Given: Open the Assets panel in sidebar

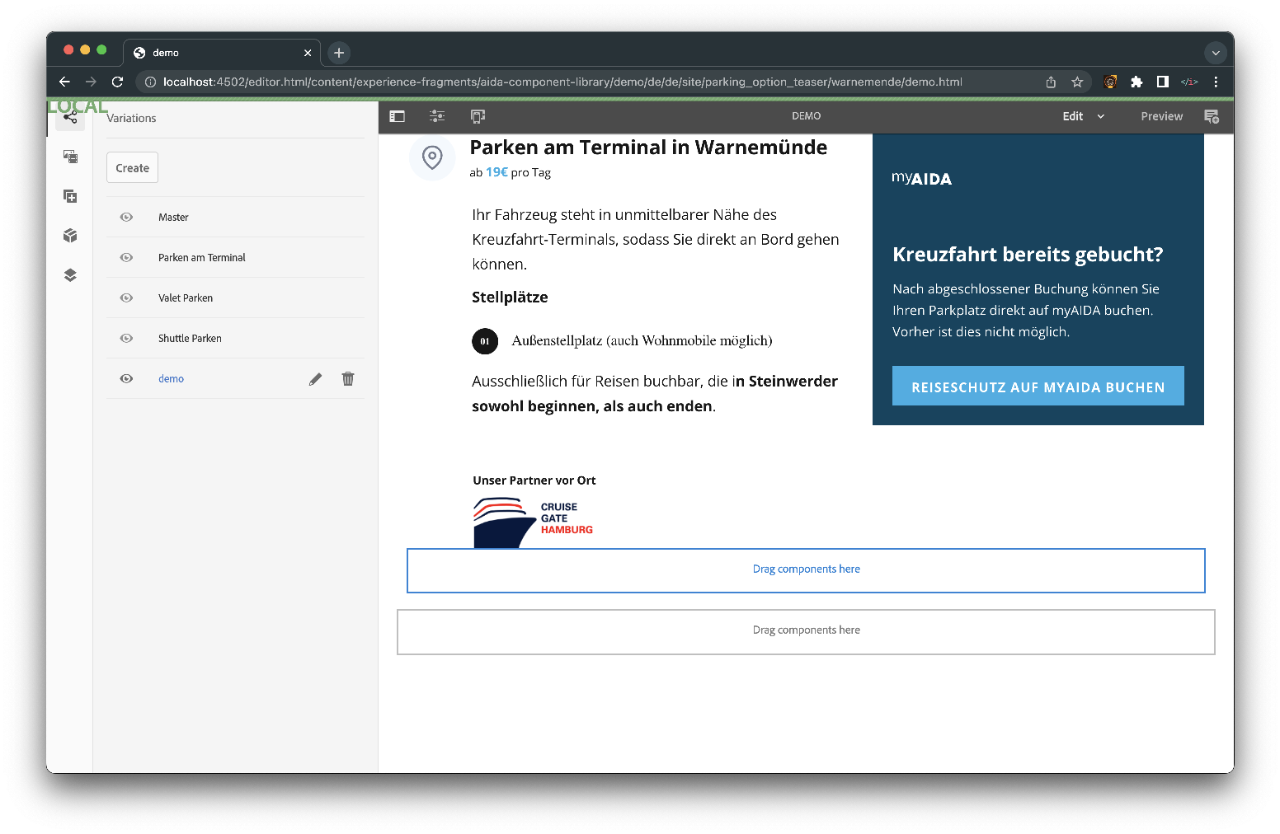Looking at the screenshot, I should [70, 157].
